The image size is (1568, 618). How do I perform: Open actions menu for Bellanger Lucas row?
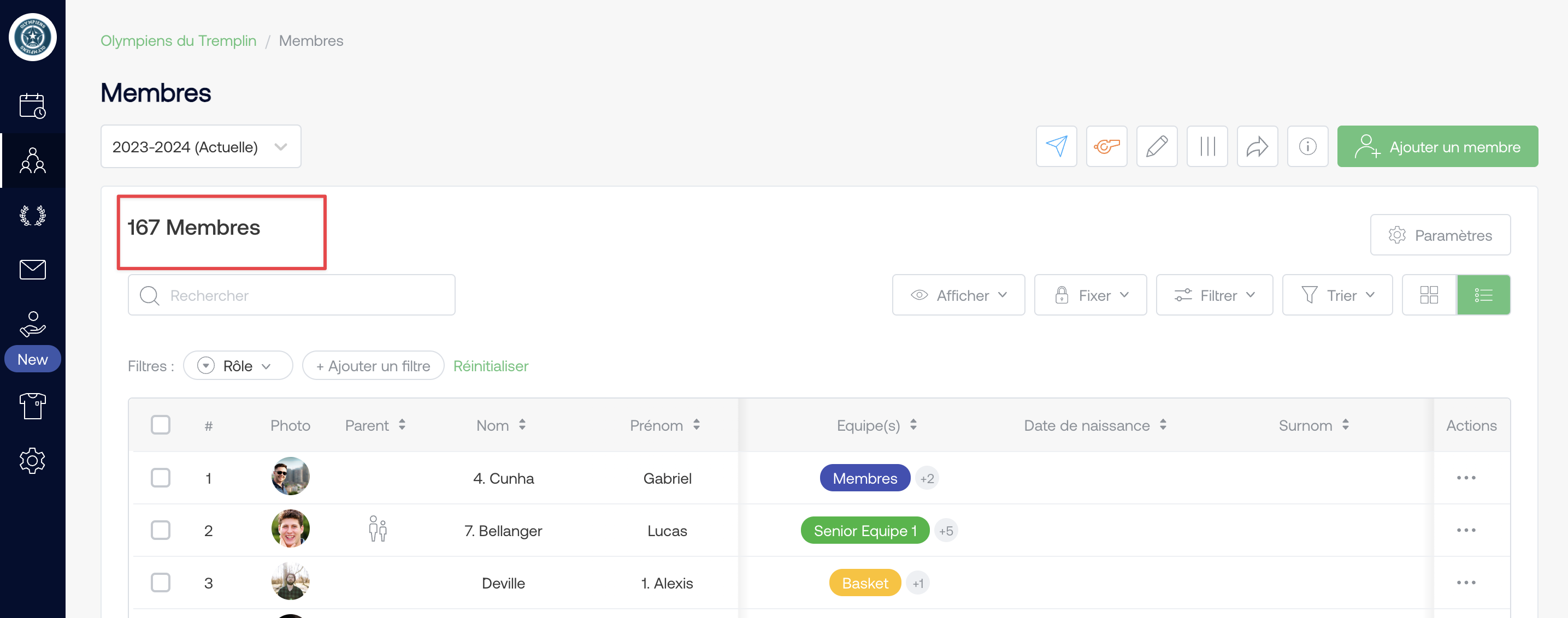[1466, 530]
